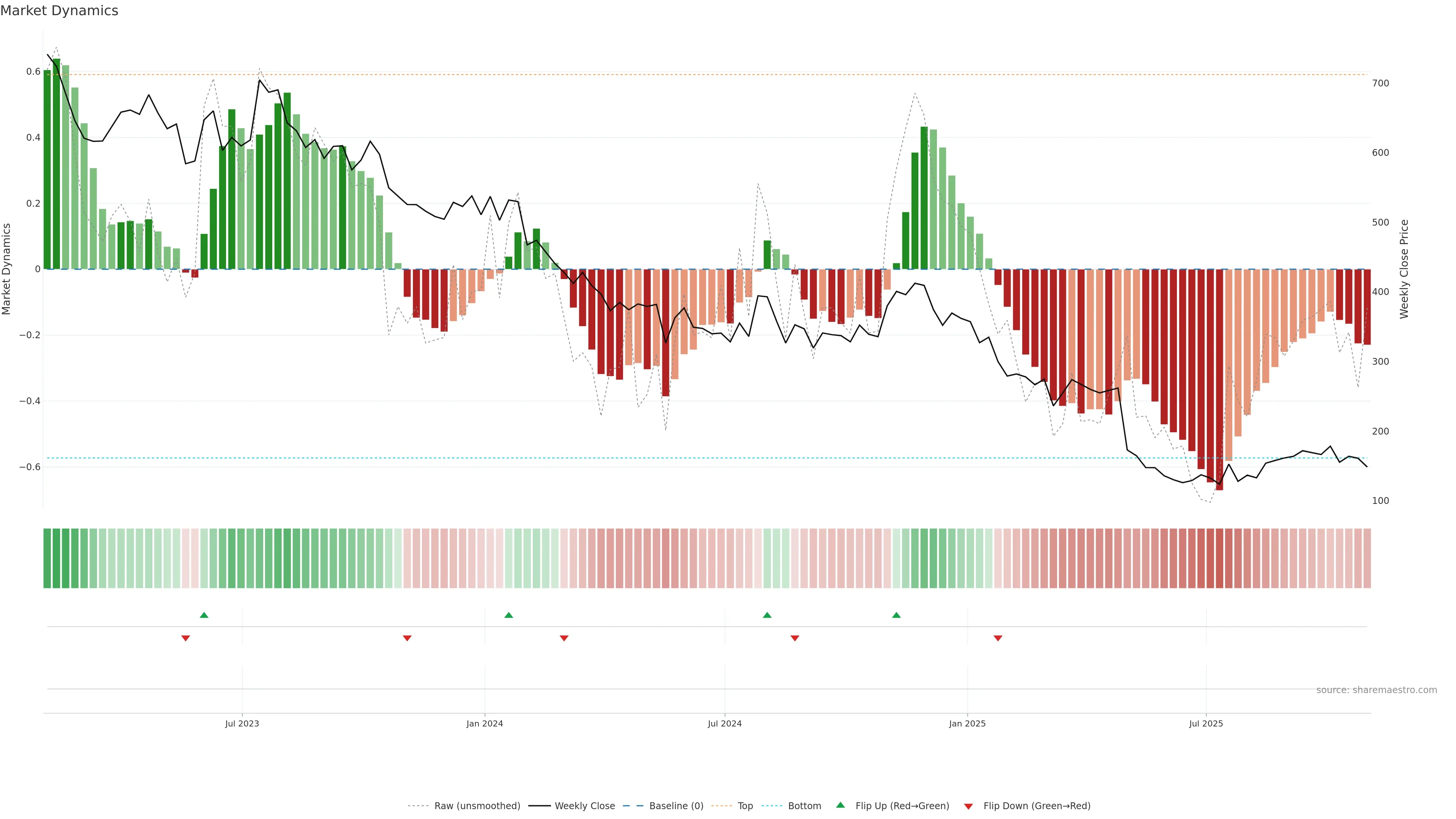The width and height of the screenshot is (1456, 819).
Task: Click the Jul 2023 x-axis label
Action: (x=242, y=723)
